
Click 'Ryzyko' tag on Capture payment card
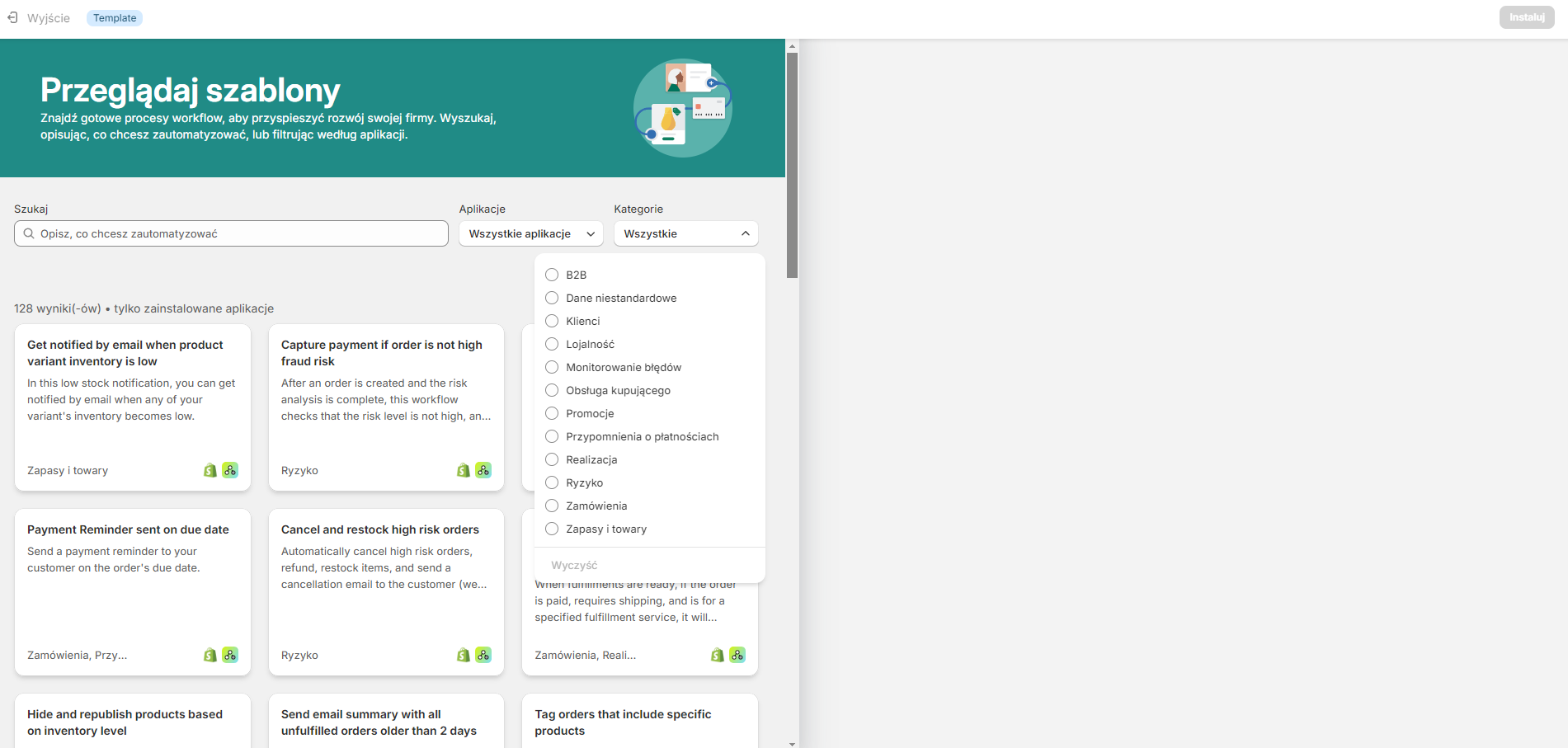pyautogui.click(x=299, y=470)
